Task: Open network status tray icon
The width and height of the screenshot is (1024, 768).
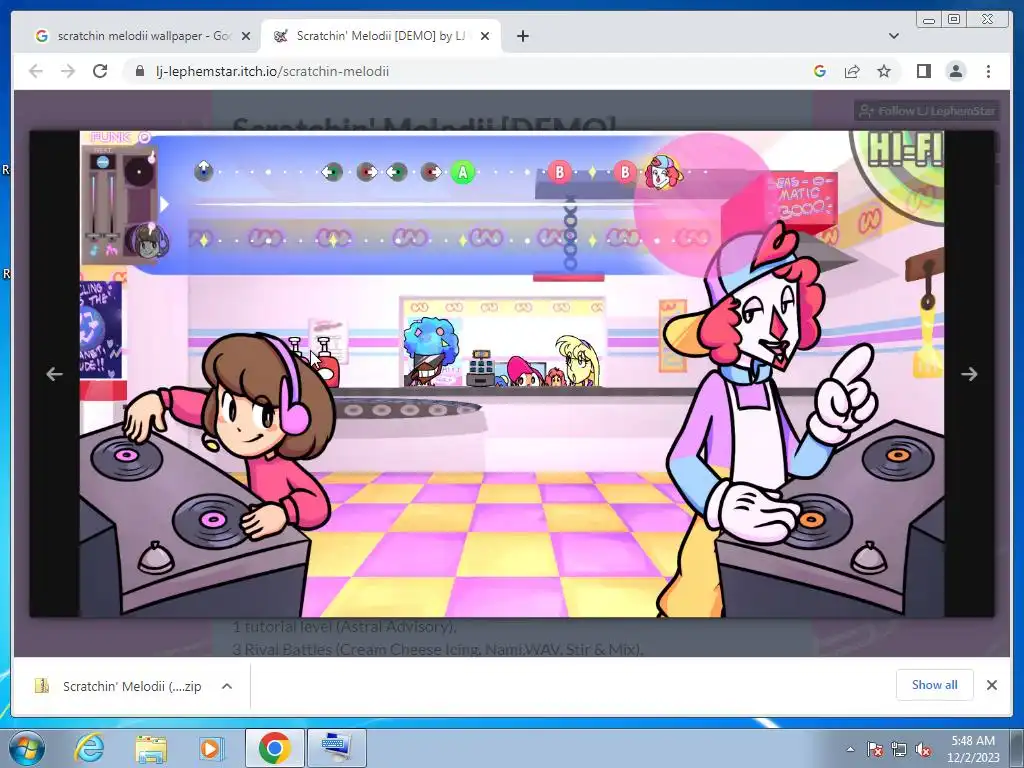Action: coord(899,749)
